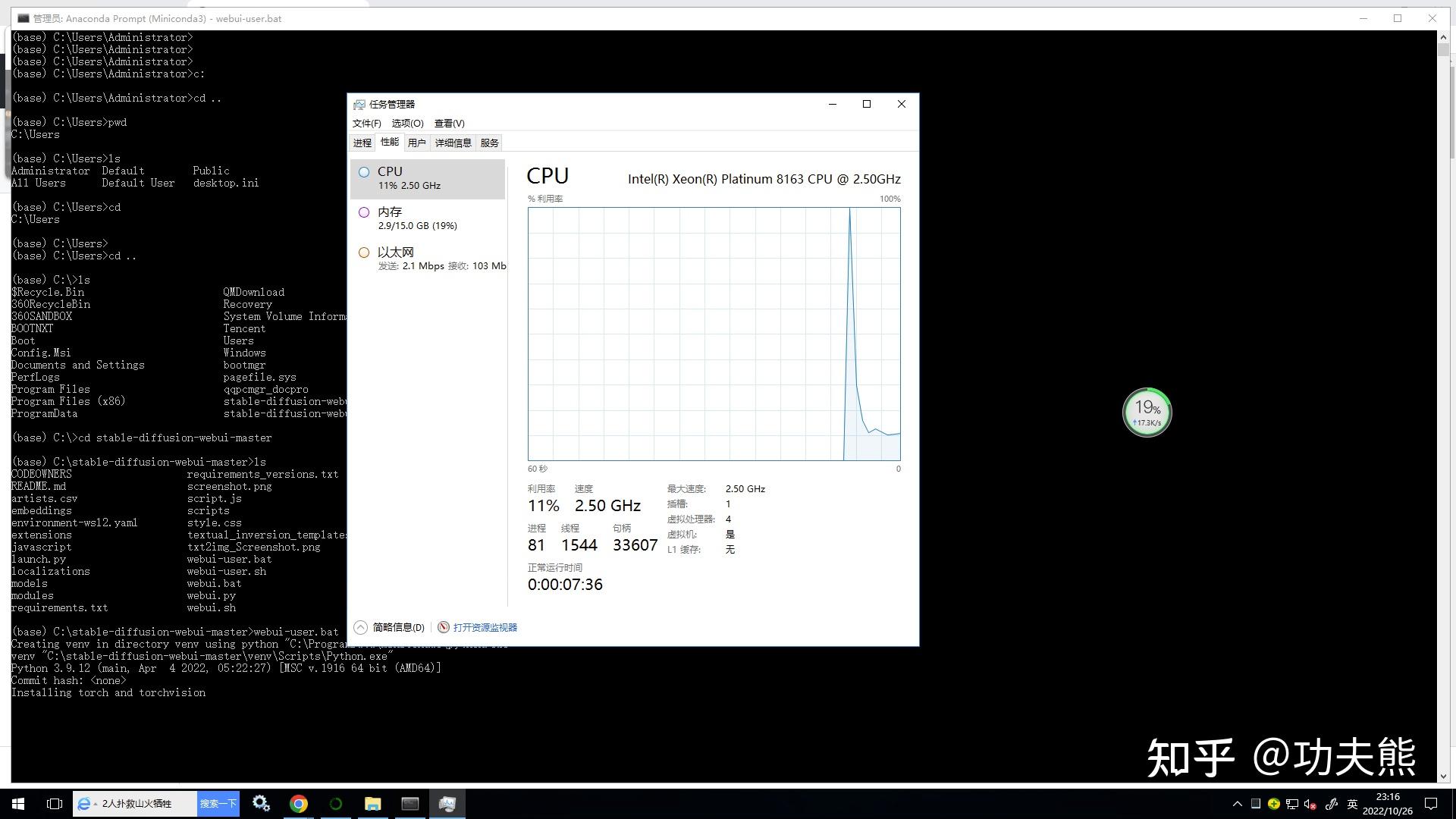Click 'Installing torch and torchvision' console line
Image resolution: width=1456 pixels, height=819 pixels.
(108, 692)
